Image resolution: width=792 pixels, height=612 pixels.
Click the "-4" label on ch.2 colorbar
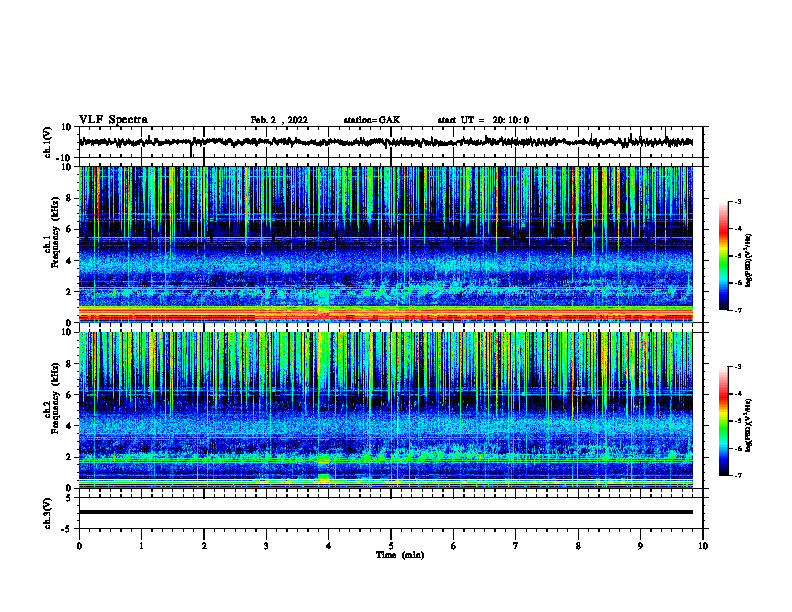(x=738, y=394)
